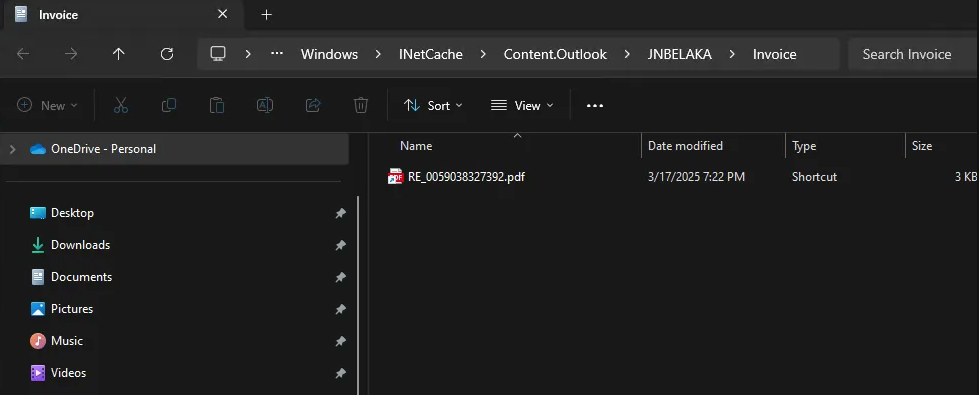
Task: Add a new File Explorer tab
Action: point(267,14)
